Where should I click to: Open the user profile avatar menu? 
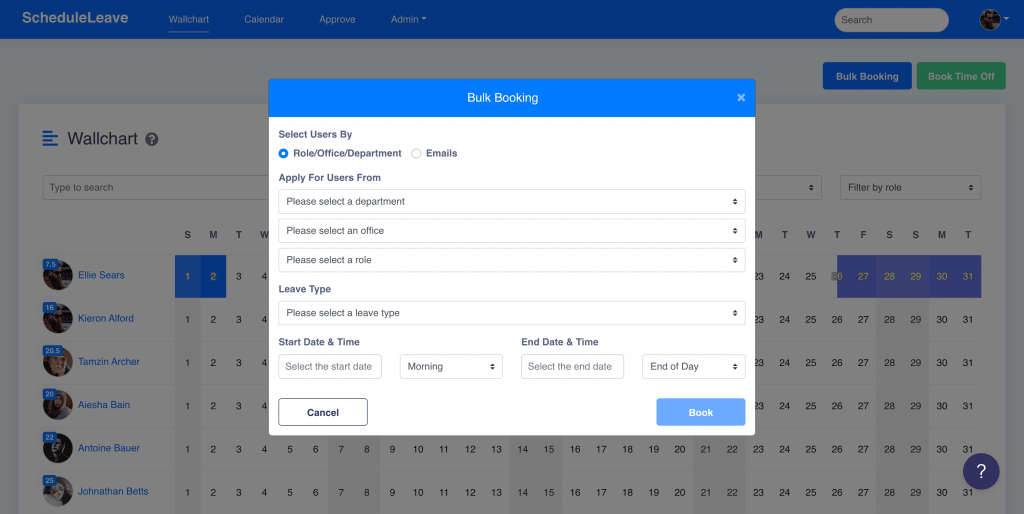tap(990, 19)
